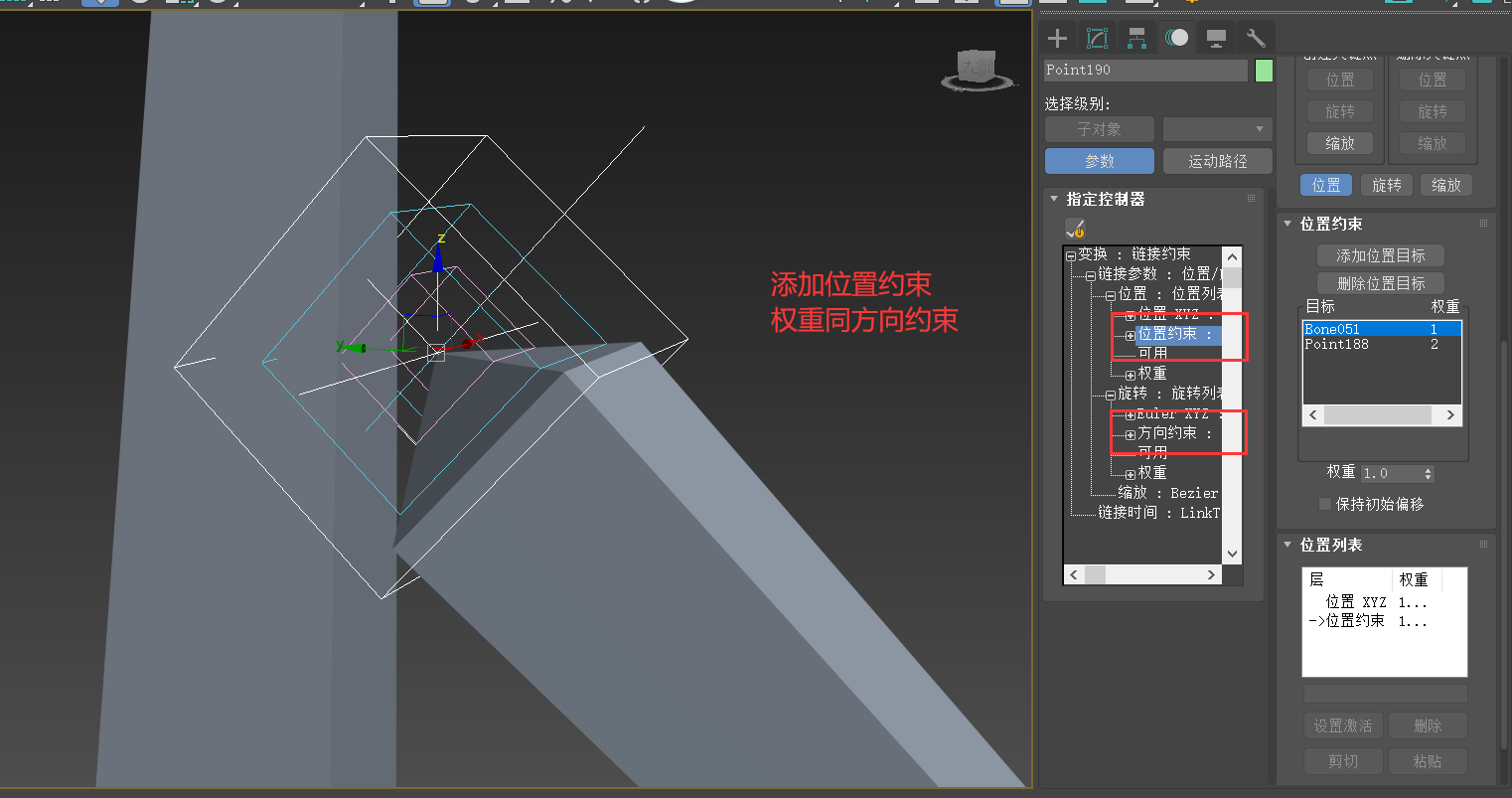Open the Display panel tab
The image size is (1512, 798).
(1216, 39)
